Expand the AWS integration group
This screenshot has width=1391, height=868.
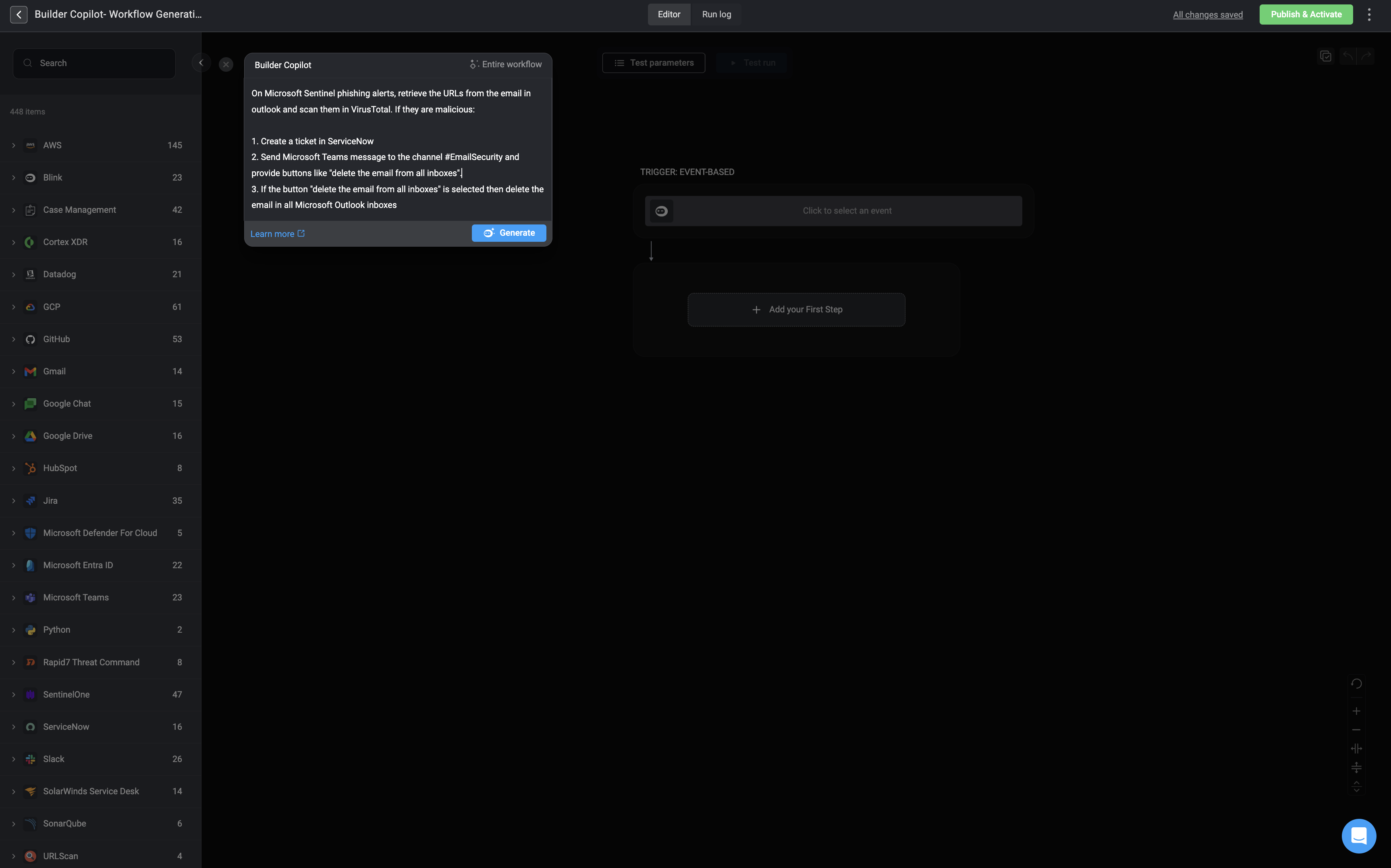[14, 145]
